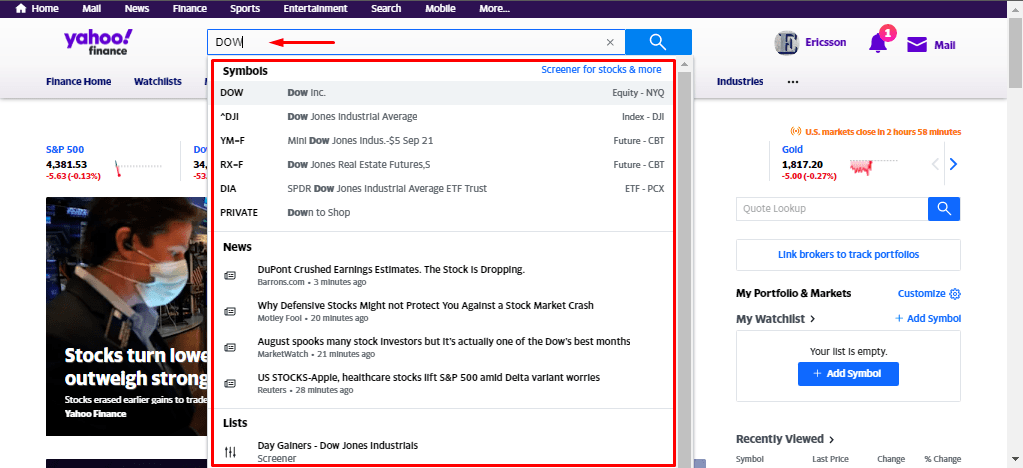Open August spooks many stock investors article
The image size is (1023, 468).
(x=444, y=341)
